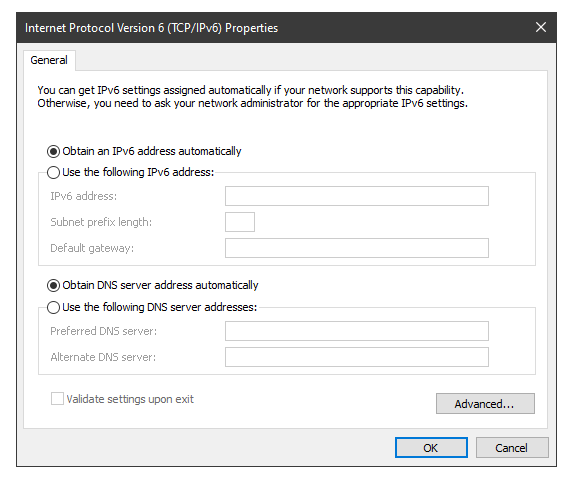Image resolution: width=573 pixels, height=482 pixels.
Task: Cancel the IPv6 properties dialog
Action: pyautogui.click(x=512, y=448)
